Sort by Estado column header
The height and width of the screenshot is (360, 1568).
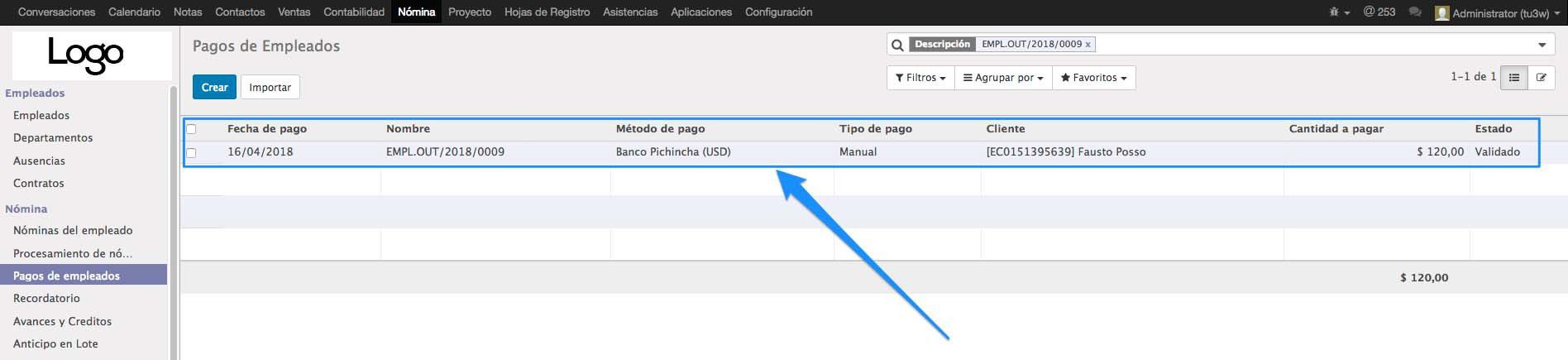pyautogui.click(x=1494, y=129)
